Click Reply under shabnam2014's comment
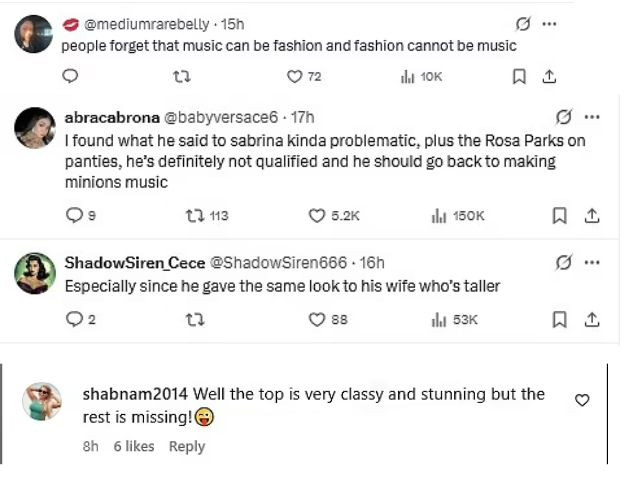The height and width of the screenshot is (480, 640). point(186,446)
